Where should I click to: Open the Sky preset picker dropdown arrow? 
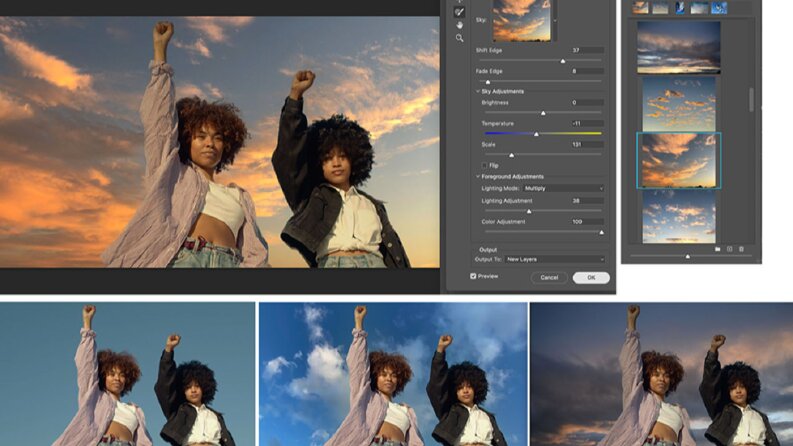pyautogui.click(x=555, y=21)
